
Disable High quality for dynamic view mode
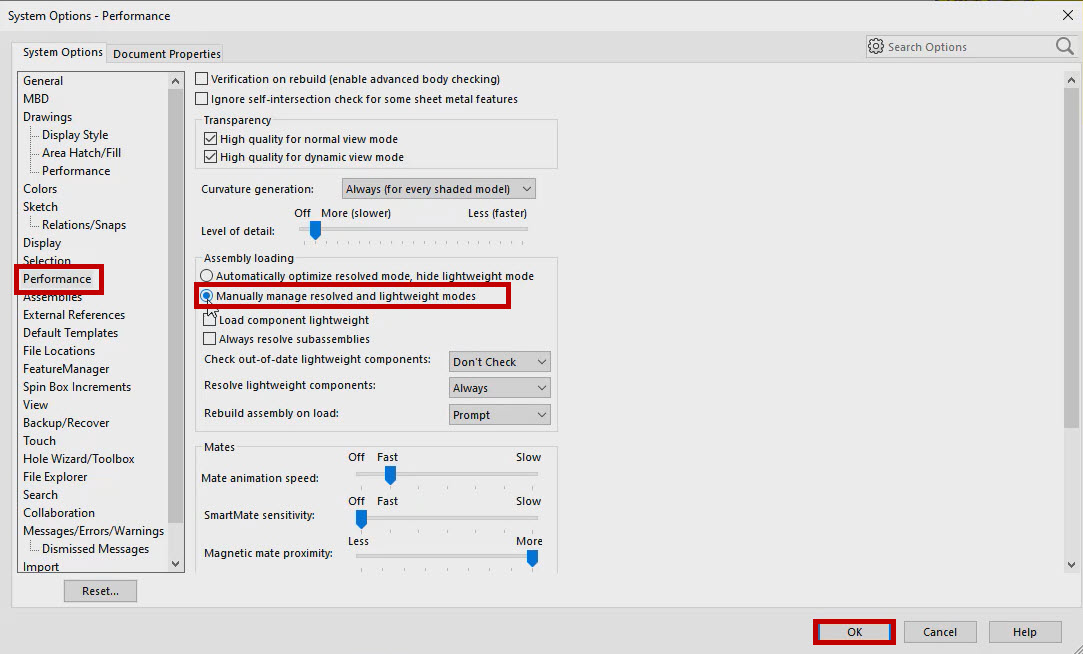[209, 156]
